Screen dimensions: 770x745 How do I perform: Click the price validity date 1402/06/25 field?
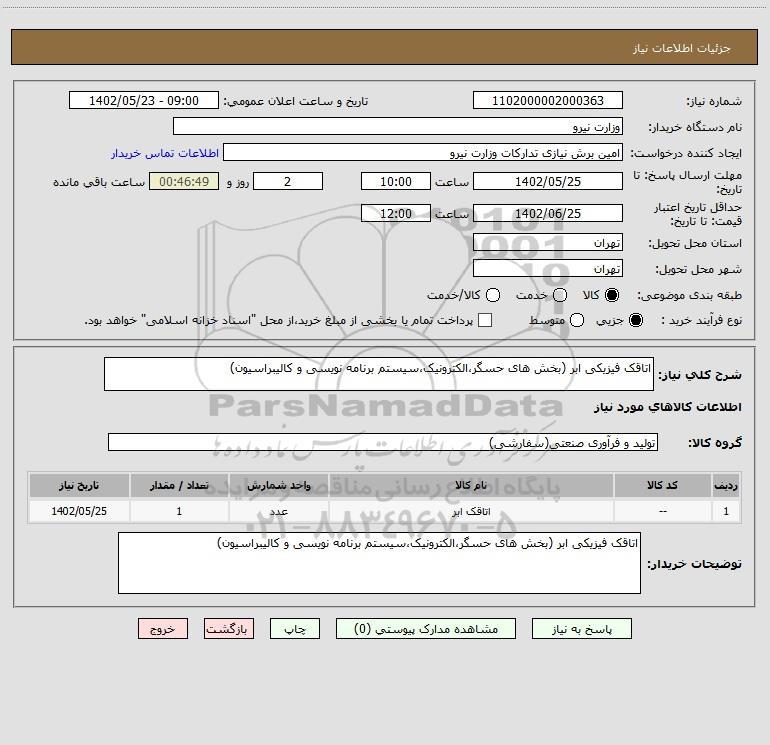548,213
